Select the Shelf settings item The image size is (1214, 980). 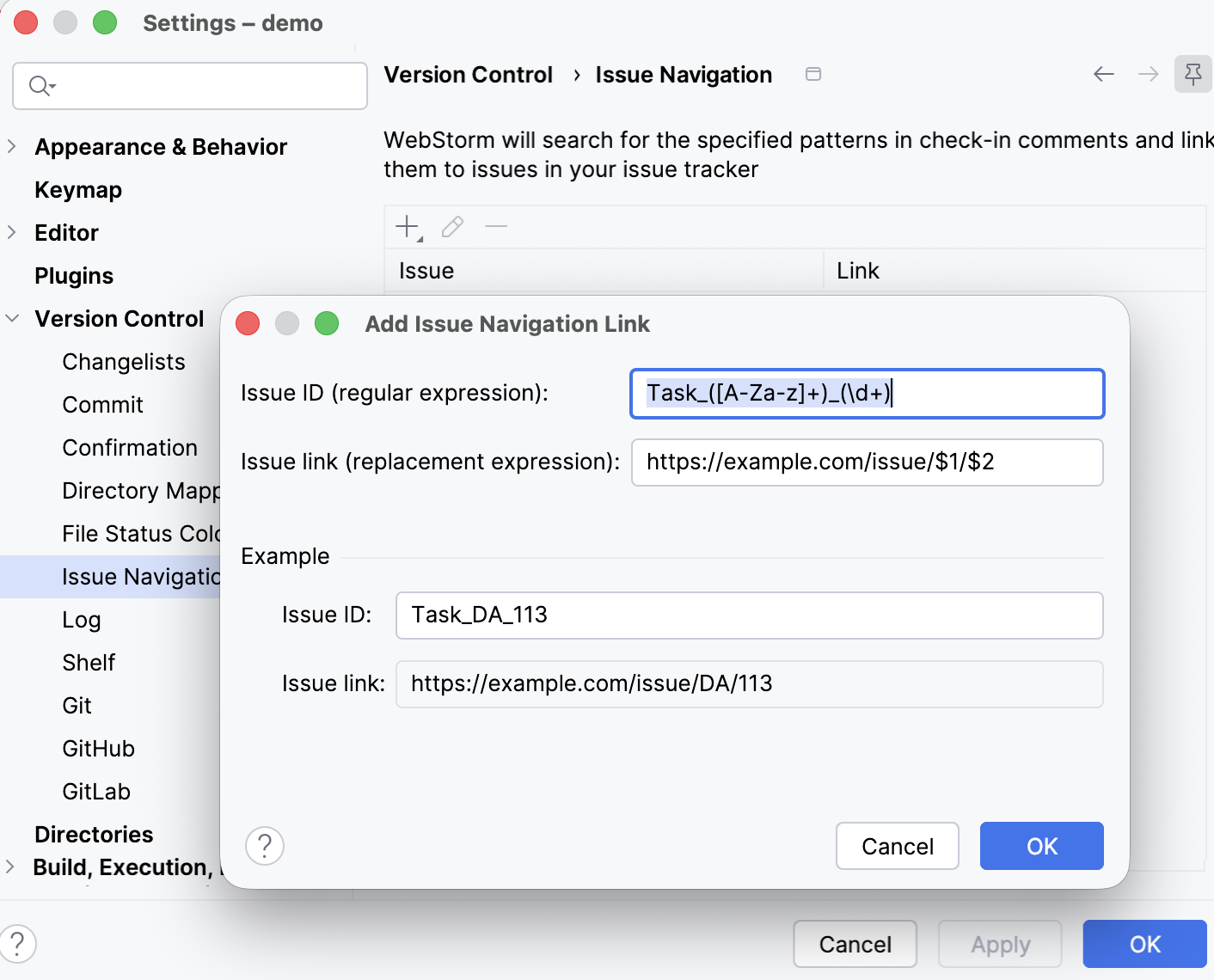point(89,663)
